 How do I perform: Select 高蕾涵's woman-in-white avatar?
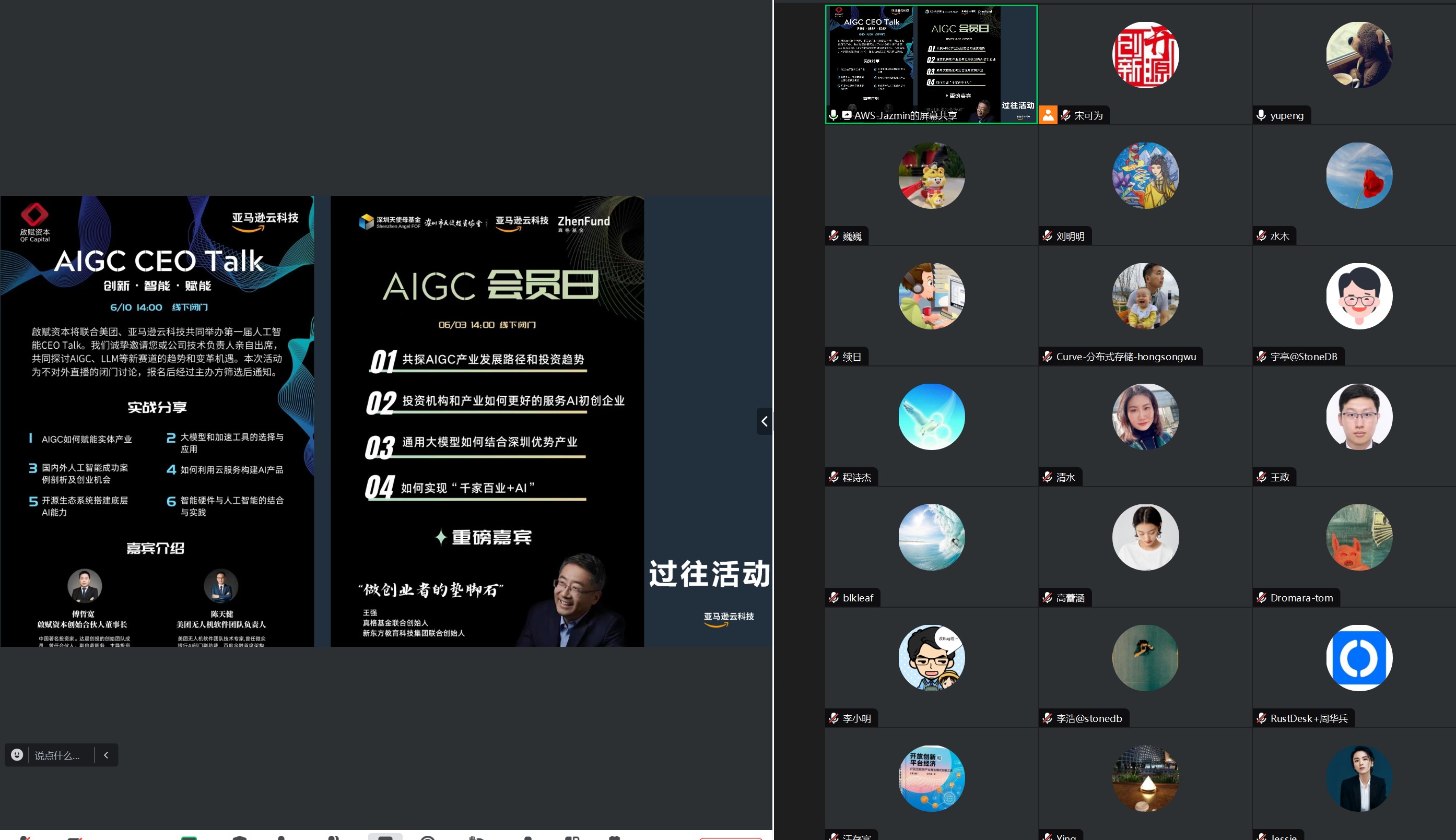pos(1145,537)
